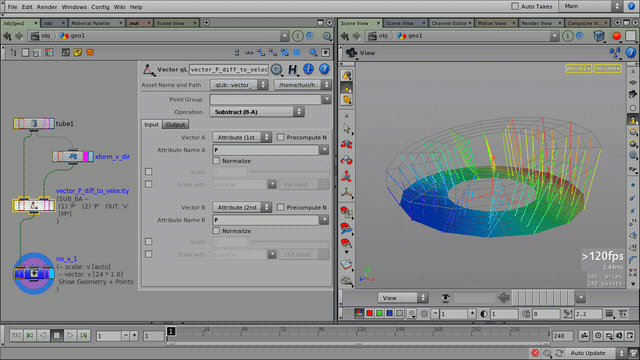Viewport: 640px width, 360px height.
Task: Enable the Auto Takes checkbox
Action: [515, 6]
